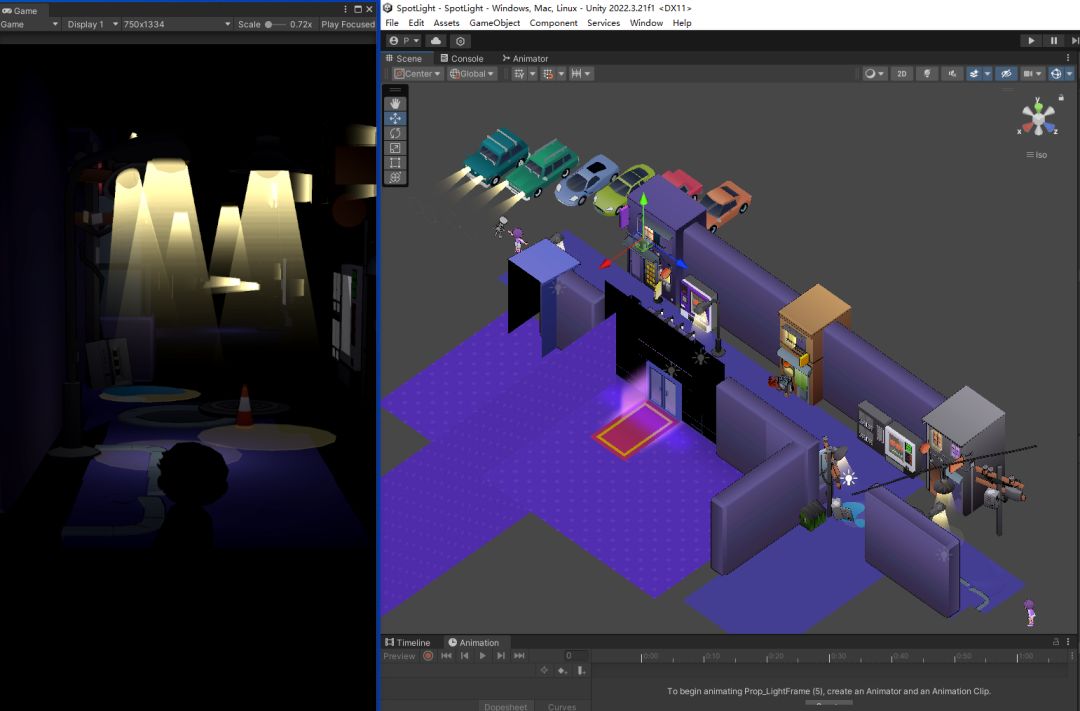Adjust the Game view Scale slider
This screenshot has width=1080, height=711.
pos(274,24)
